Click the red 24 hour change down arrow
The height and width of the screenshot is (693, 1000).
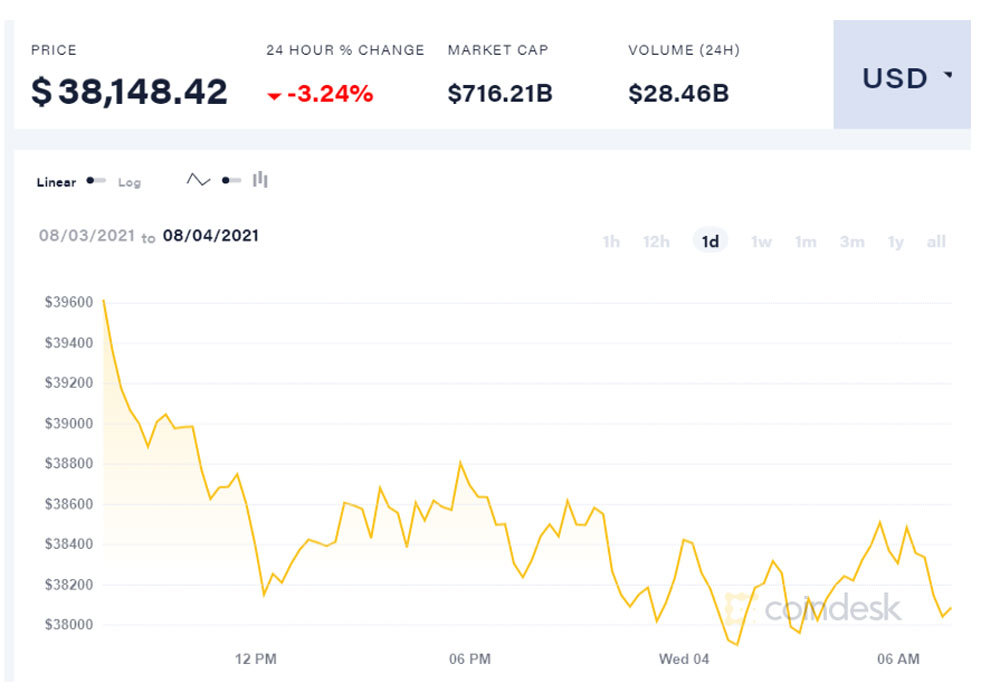(274, 96)
